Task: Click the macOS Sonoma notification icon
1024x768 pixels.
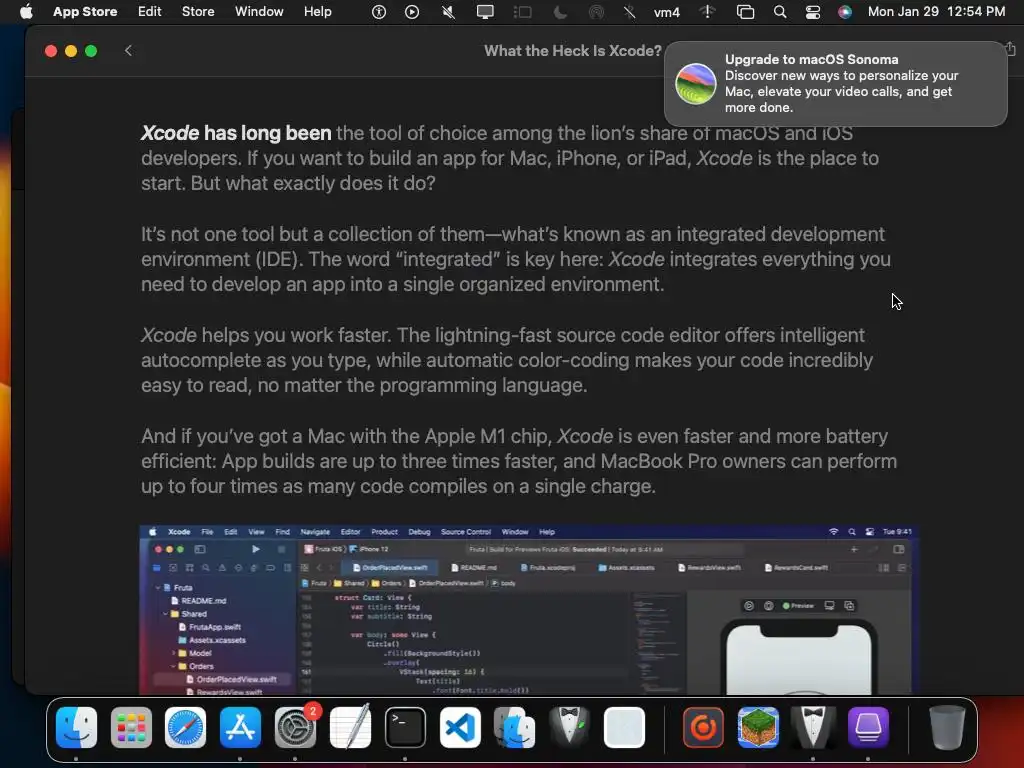Action: (696, 84)
